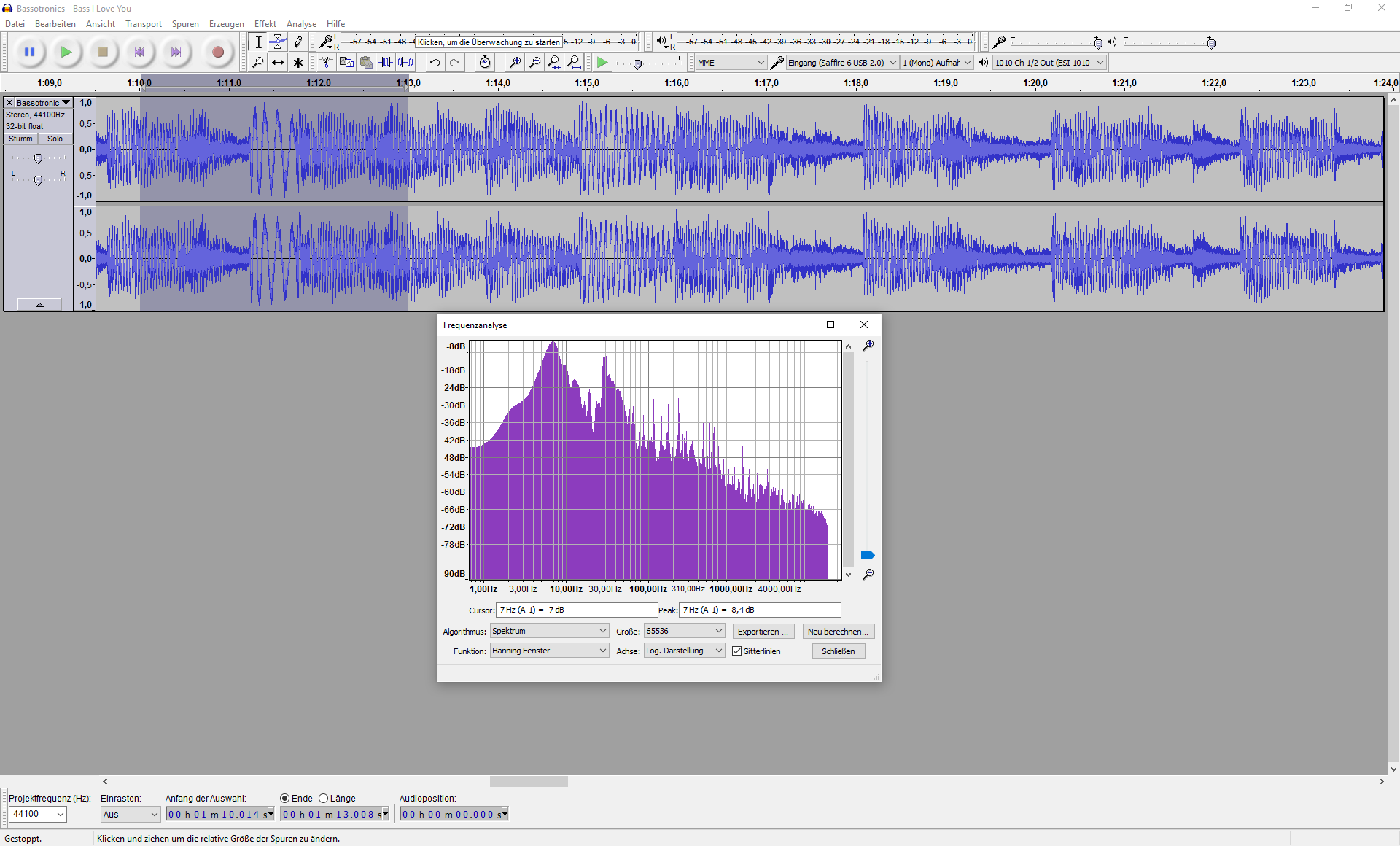Image resolution: width=1400 pixels, height=846 pixels.
Task: Select the Envelope tool
Action: click(278, 42)
